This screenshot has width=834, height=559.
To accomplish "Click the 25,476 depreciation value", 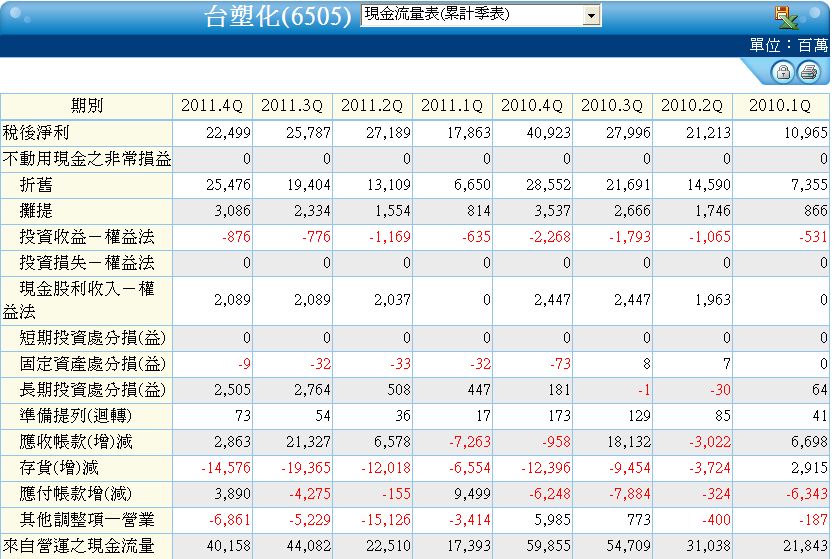I will (x=228, y=185).
